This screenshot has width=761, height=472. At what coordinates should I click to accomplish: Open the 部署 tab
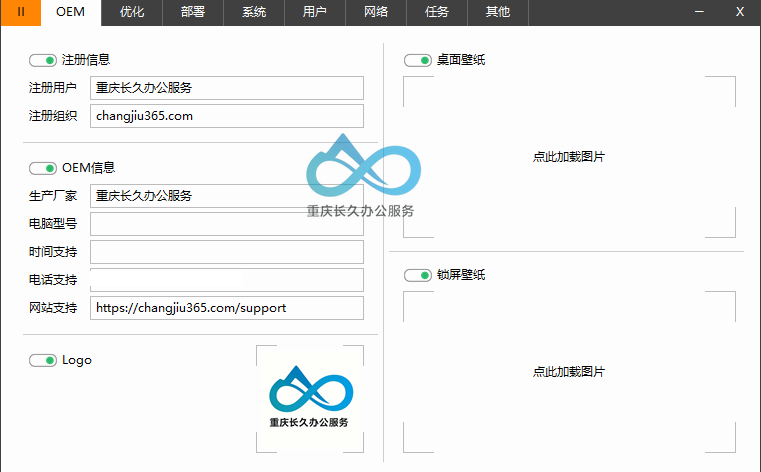[x=193, y=12]
